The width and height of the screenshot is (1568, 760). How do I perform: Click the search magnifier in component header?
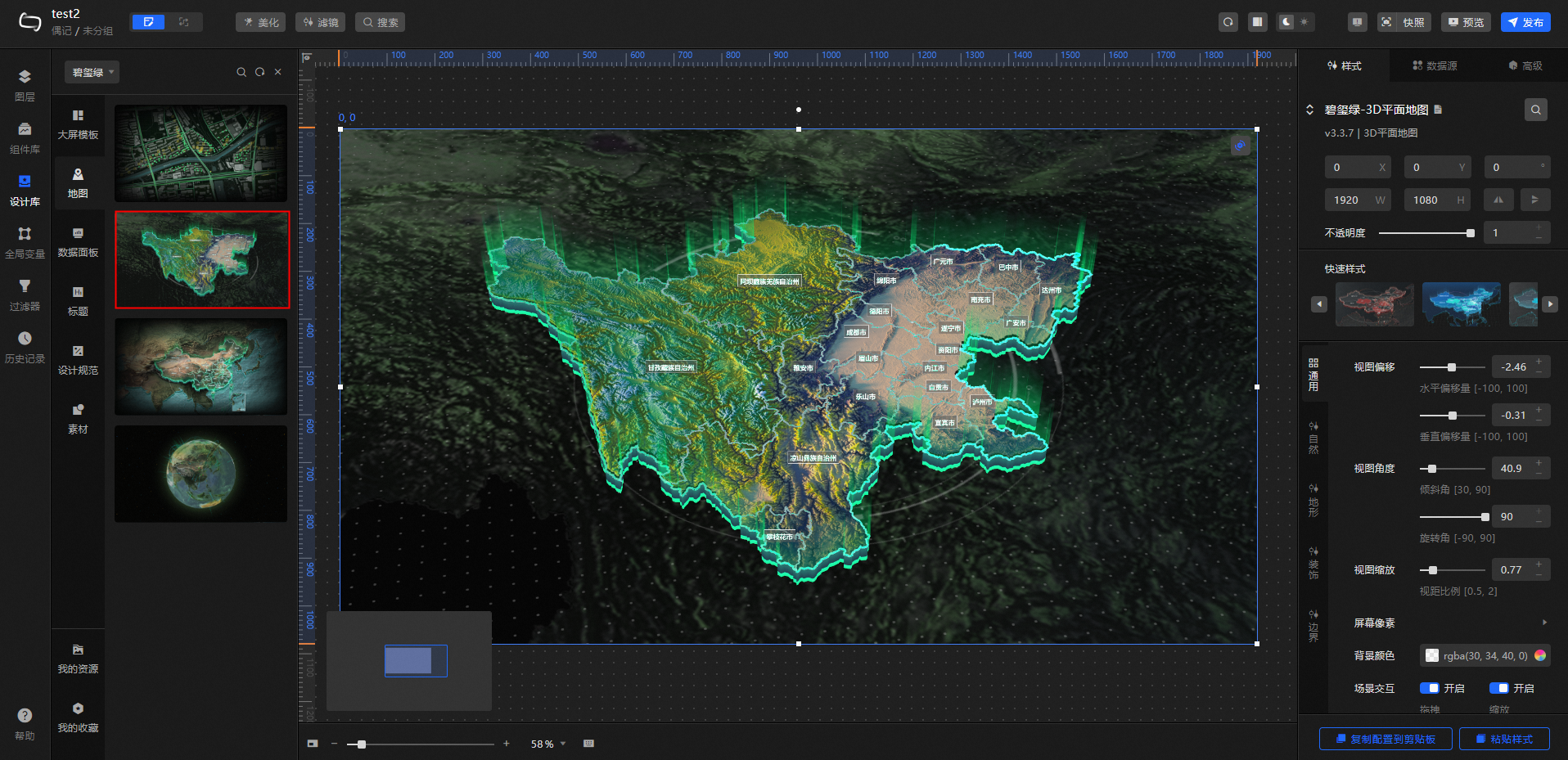[x=1535, y=110]
